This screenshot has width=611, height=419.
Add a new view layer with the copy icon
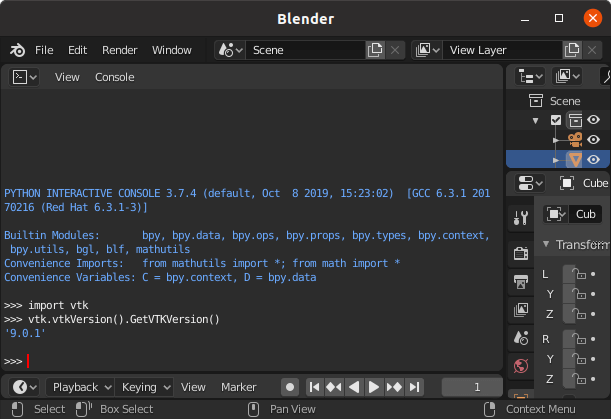tap(572, 50)
